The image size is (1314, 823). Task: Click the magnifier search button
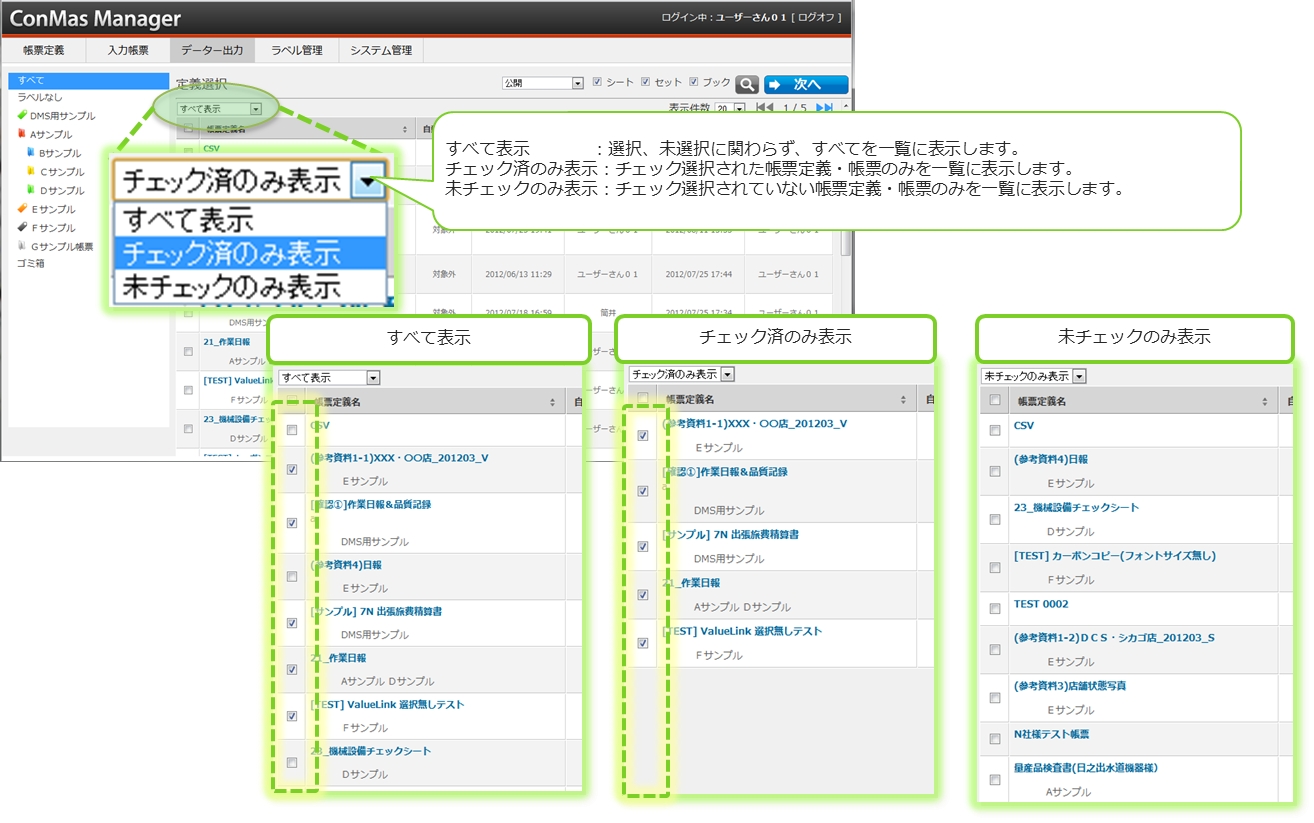746,84
